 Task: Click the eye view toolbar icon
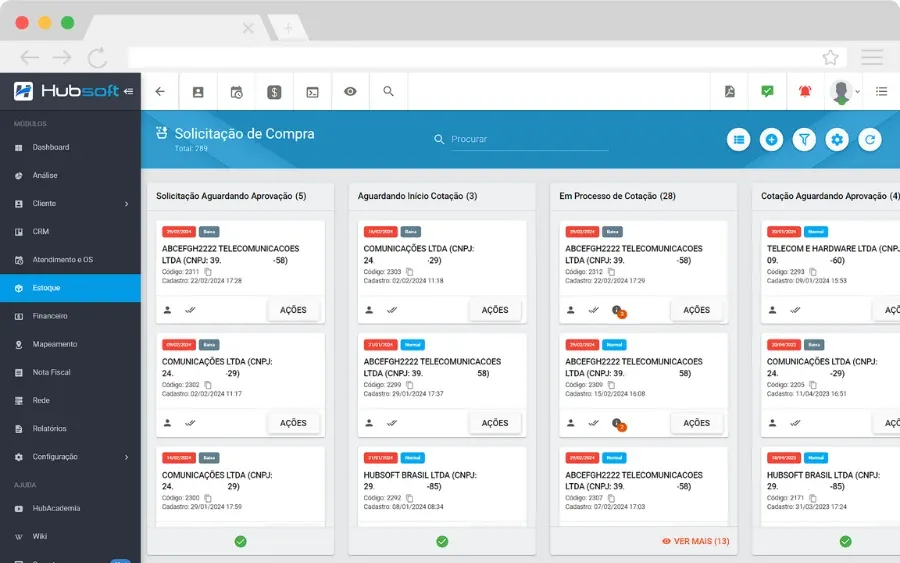pyautogui.click(x=350, y=91)
